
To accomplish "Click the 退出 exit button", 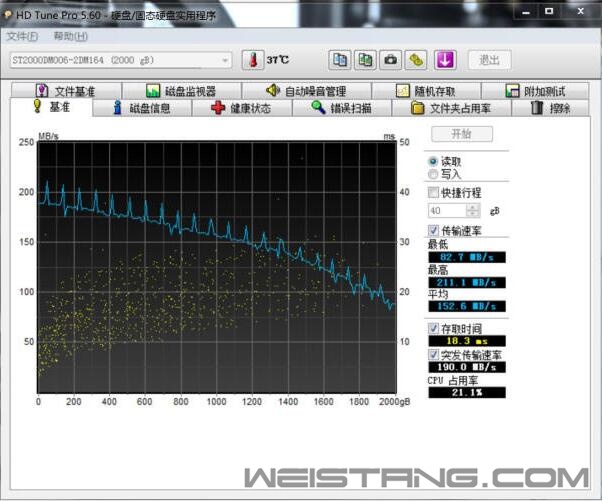I will click(x=490, y=60).
